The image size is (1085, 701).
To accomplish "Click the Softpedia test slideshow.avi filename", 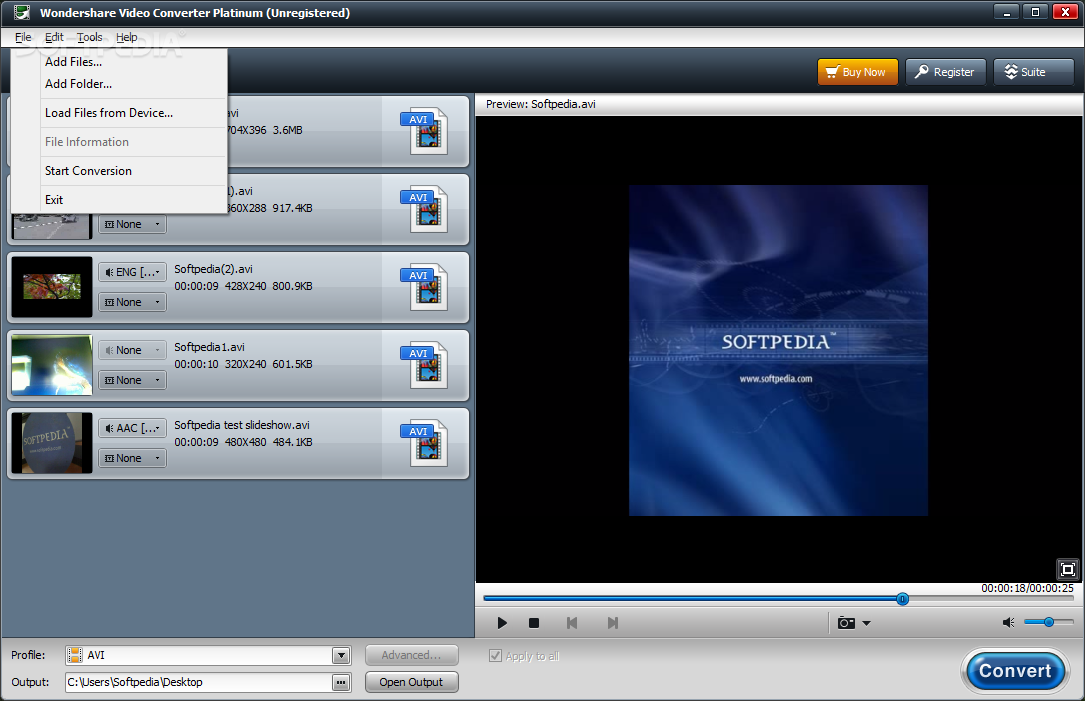I will tap(241, 425).
